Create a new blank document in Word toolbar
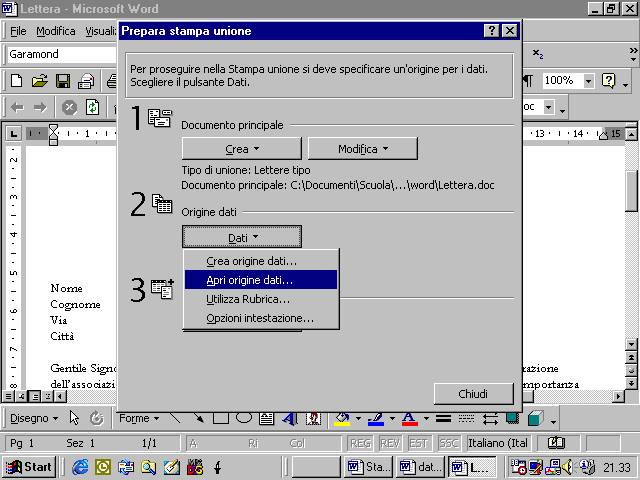Screen dimensions: 640x480 pos(17,80)
